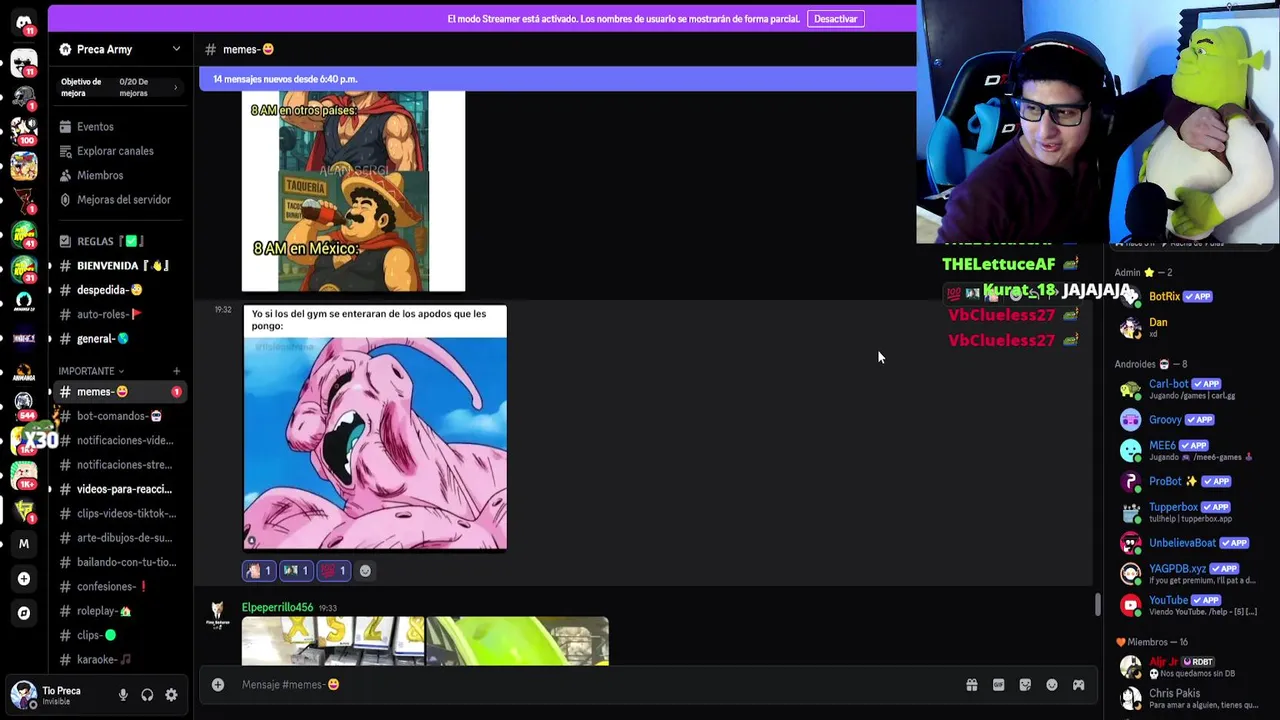Screen dimensions: 1280x720
Task: Open the gift icon in message bar
Action: tap(971, 685)
